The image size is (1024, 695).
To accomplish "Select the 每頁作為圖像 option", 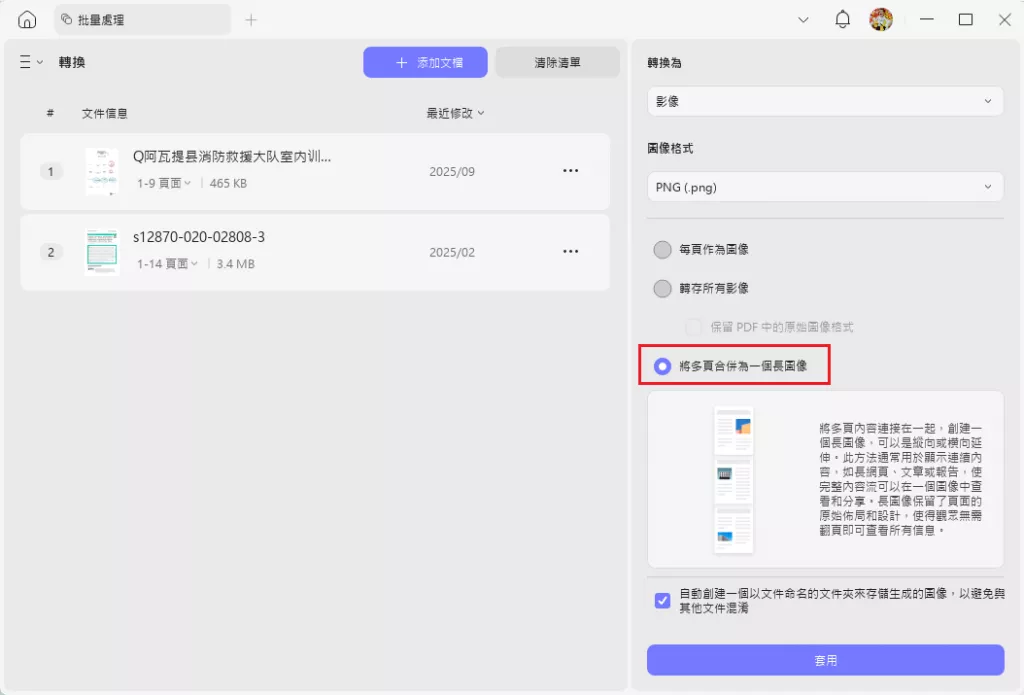I will 662,250.
